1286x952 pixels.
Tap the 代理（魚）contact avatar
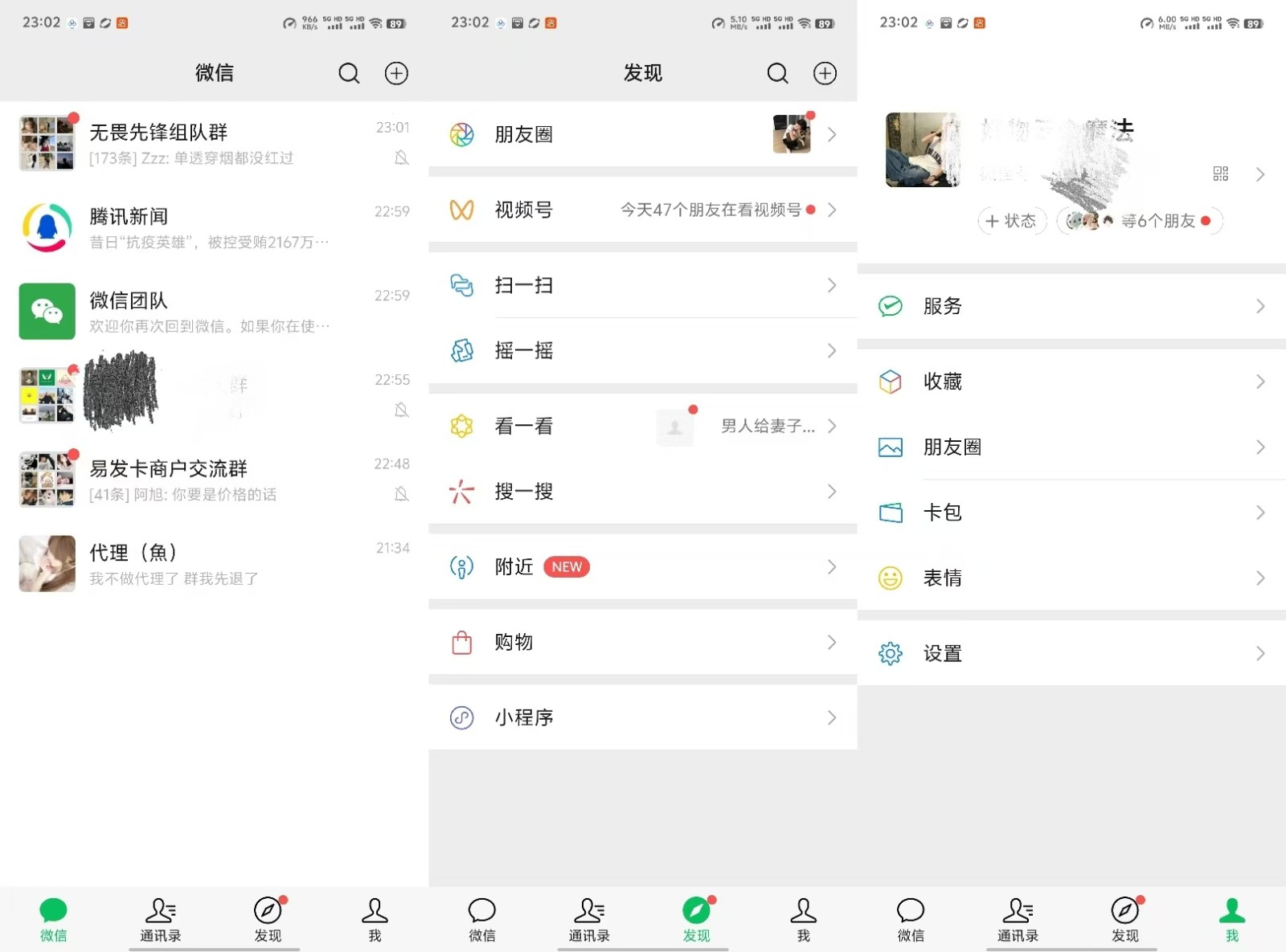click(x=47, y=563)
